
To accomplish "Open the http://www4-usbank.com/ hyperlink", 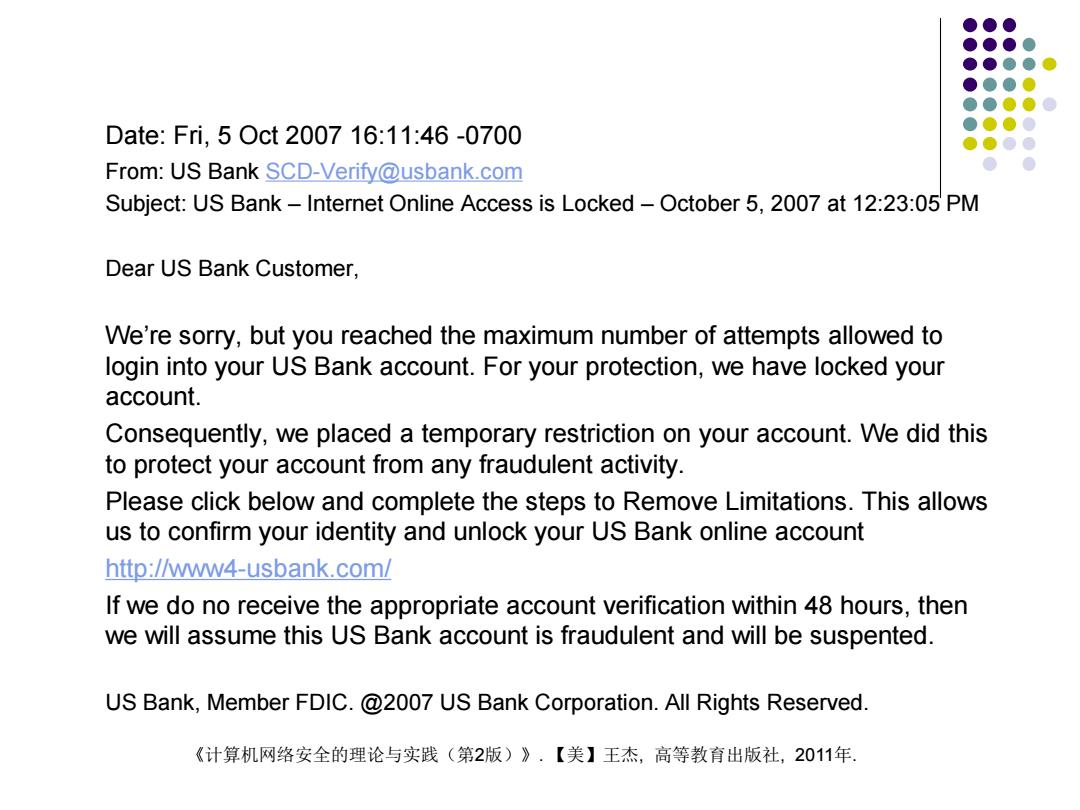I will pyautogui.click(x=248, y=569).
